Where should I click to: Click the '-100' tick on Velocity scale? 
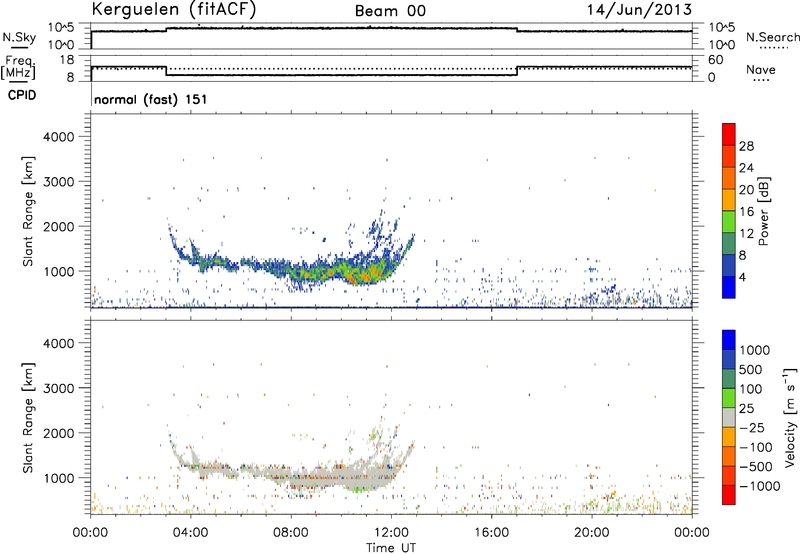[x=756, y=447]
